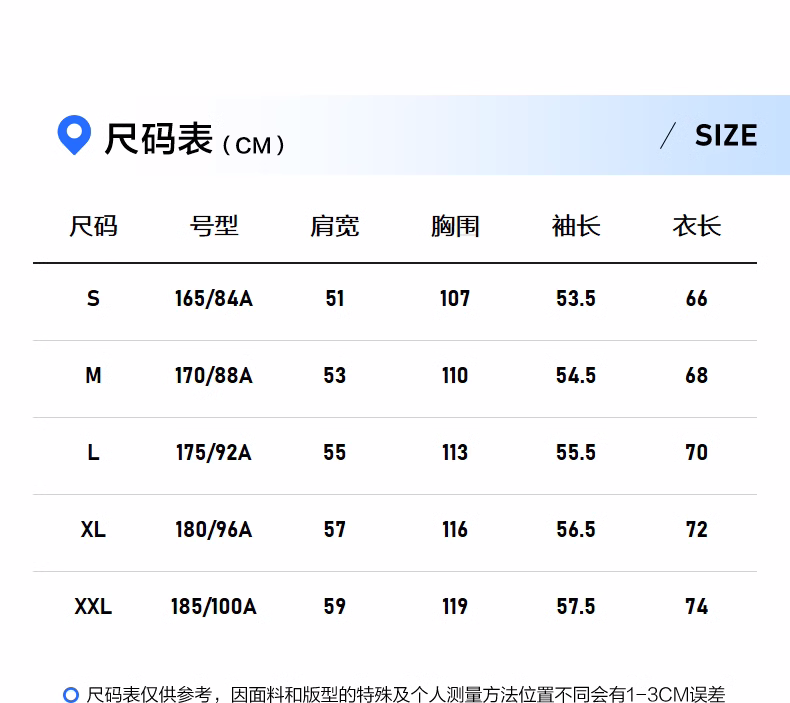The image size is (790, 703).
Task: Select the 肩宽 column header
Action: coord(335,226)
